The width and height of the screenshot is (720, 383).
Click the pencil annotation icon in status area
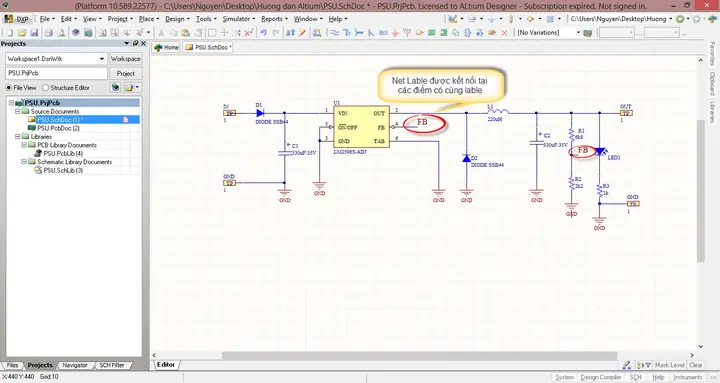(627, 365)
